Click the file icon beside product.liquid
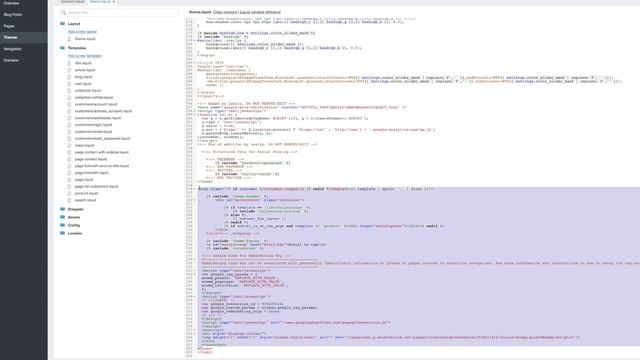640x360 pixels. tap(69, 193)
